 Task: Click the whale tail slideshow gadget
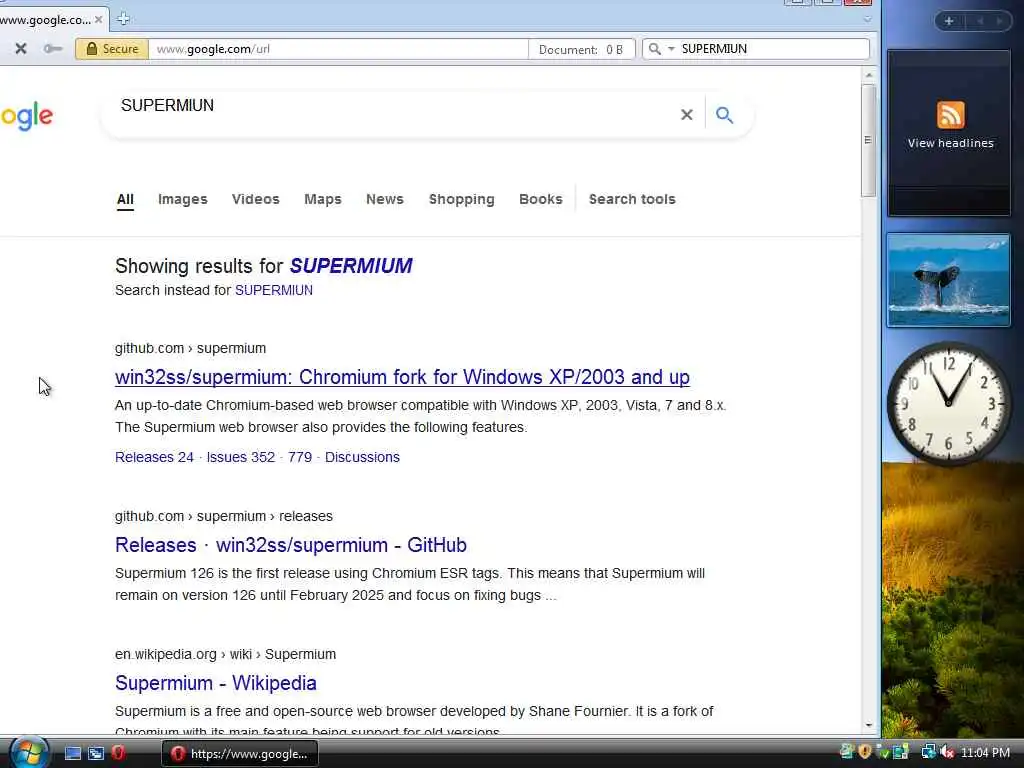[948, 280]
